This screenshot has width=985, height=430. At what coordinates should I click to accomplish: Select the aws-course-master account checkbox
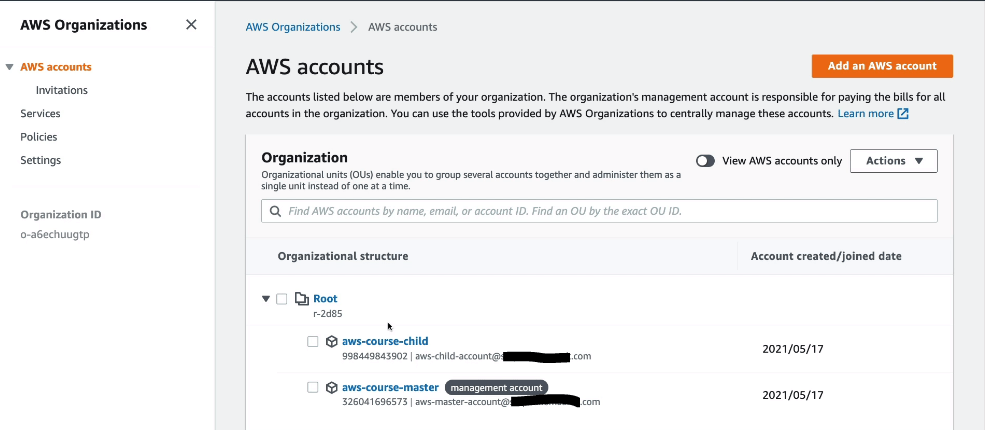pos(313,388)
